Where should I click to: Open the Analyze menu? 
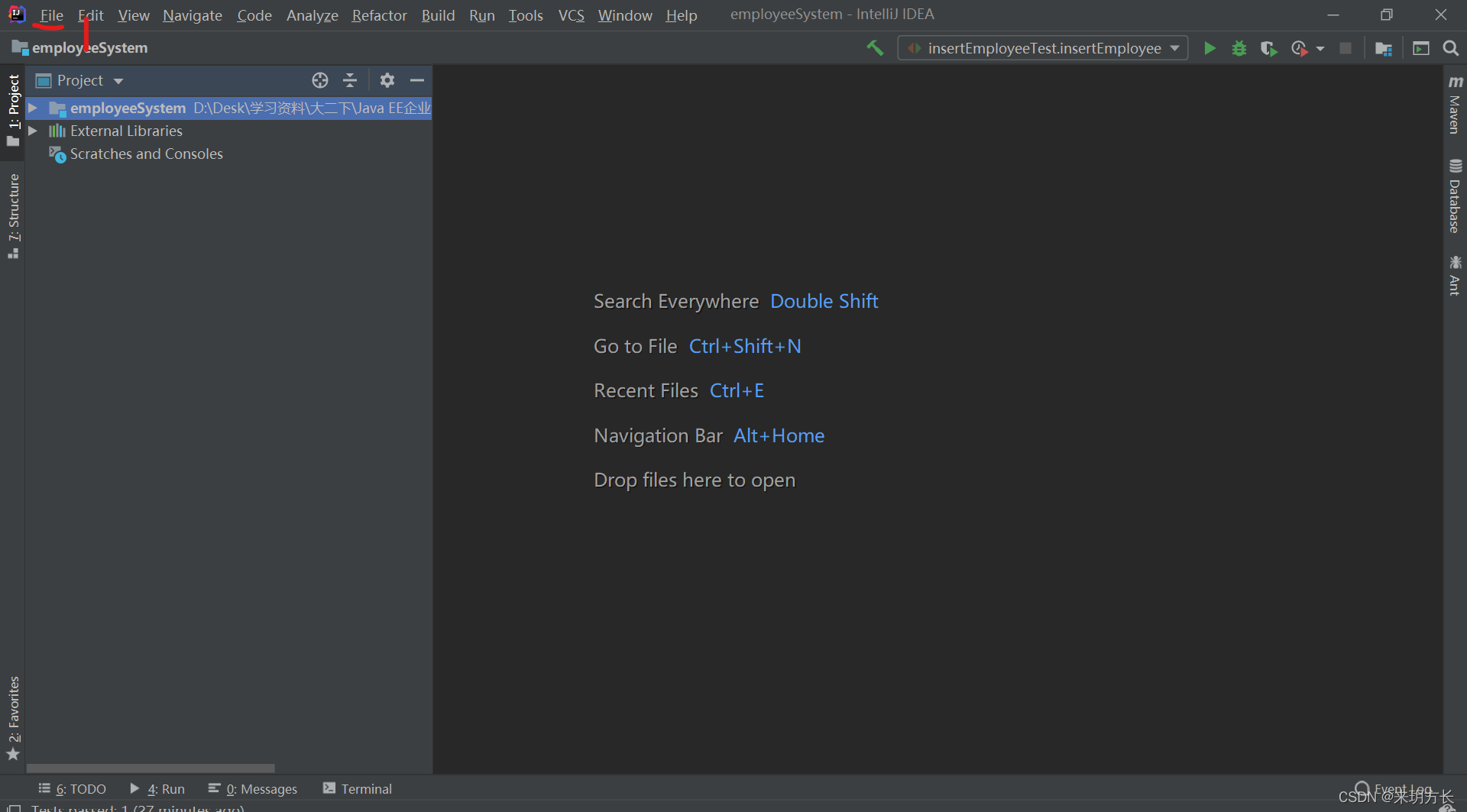(313, 15)
